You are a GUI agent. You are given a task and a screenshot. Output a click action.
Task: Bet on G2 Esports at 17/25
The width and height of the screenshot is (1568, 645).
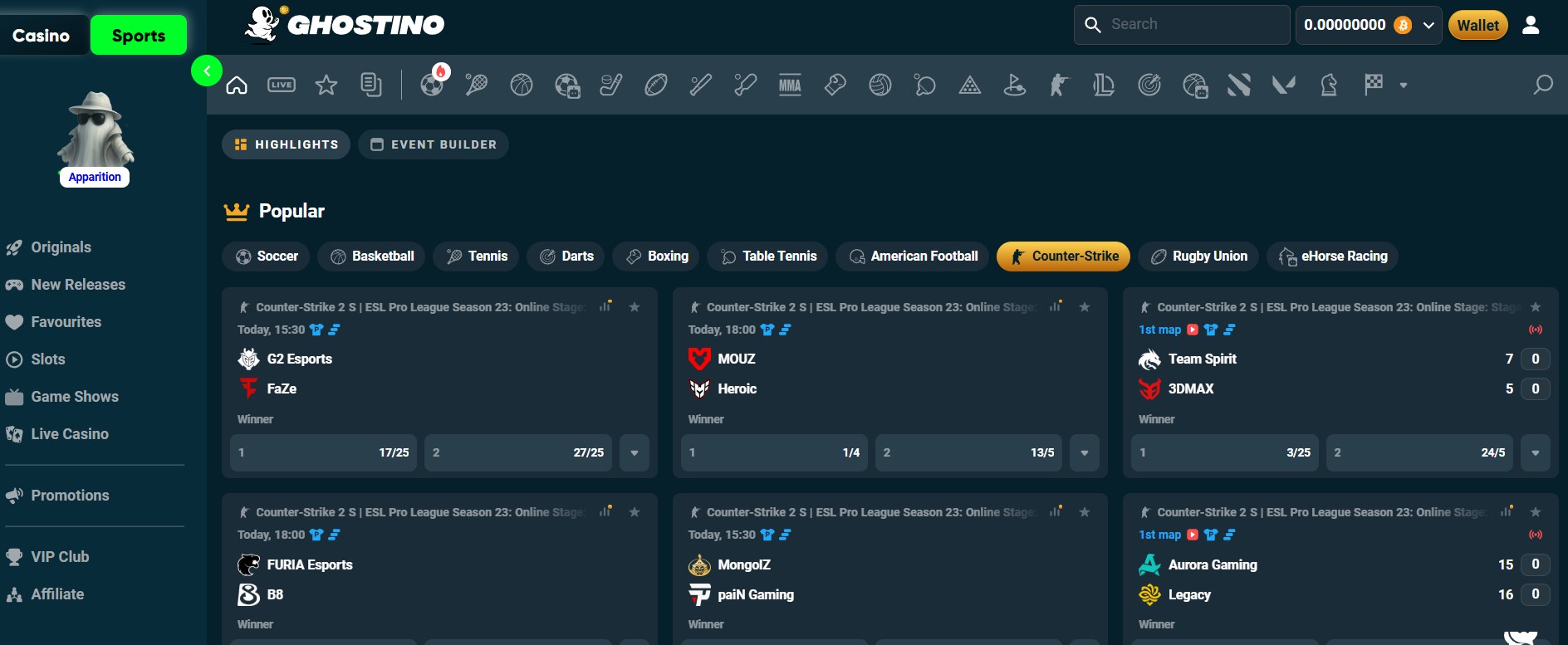tap(324, 453)
